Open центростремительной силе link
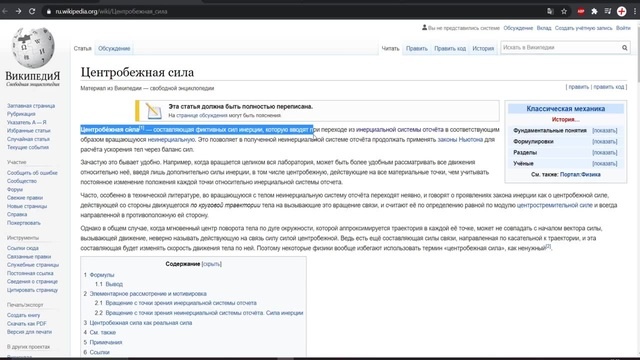The height and width of the screenshot is (360, 640). pos(554,205)
